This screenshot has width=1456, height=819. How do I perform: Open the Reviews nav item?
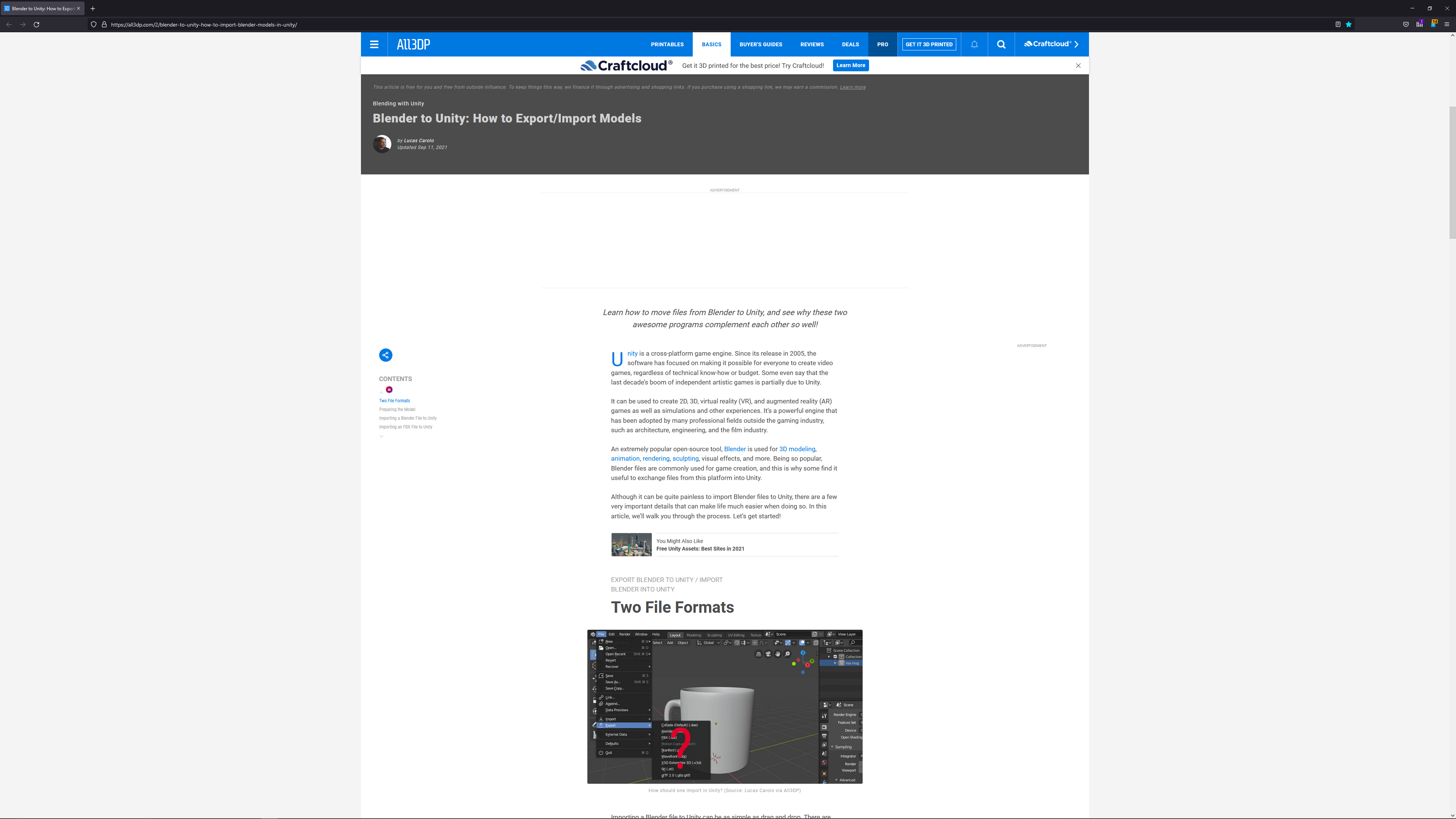click(x=812, y=44)
